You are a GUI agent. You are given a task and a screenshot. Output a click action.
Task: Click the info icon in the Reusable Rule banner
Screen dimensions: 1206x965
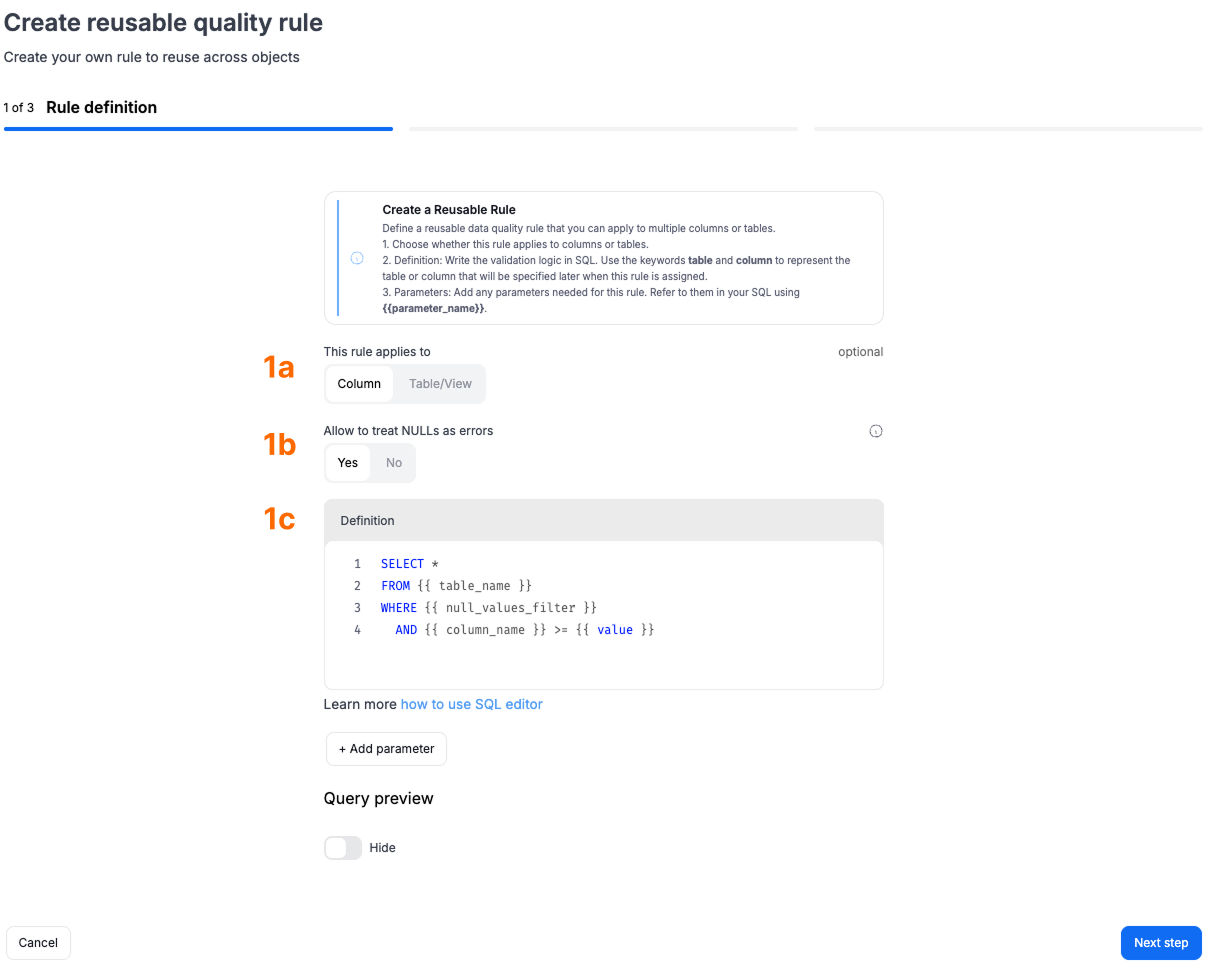(x=357, y=258)
